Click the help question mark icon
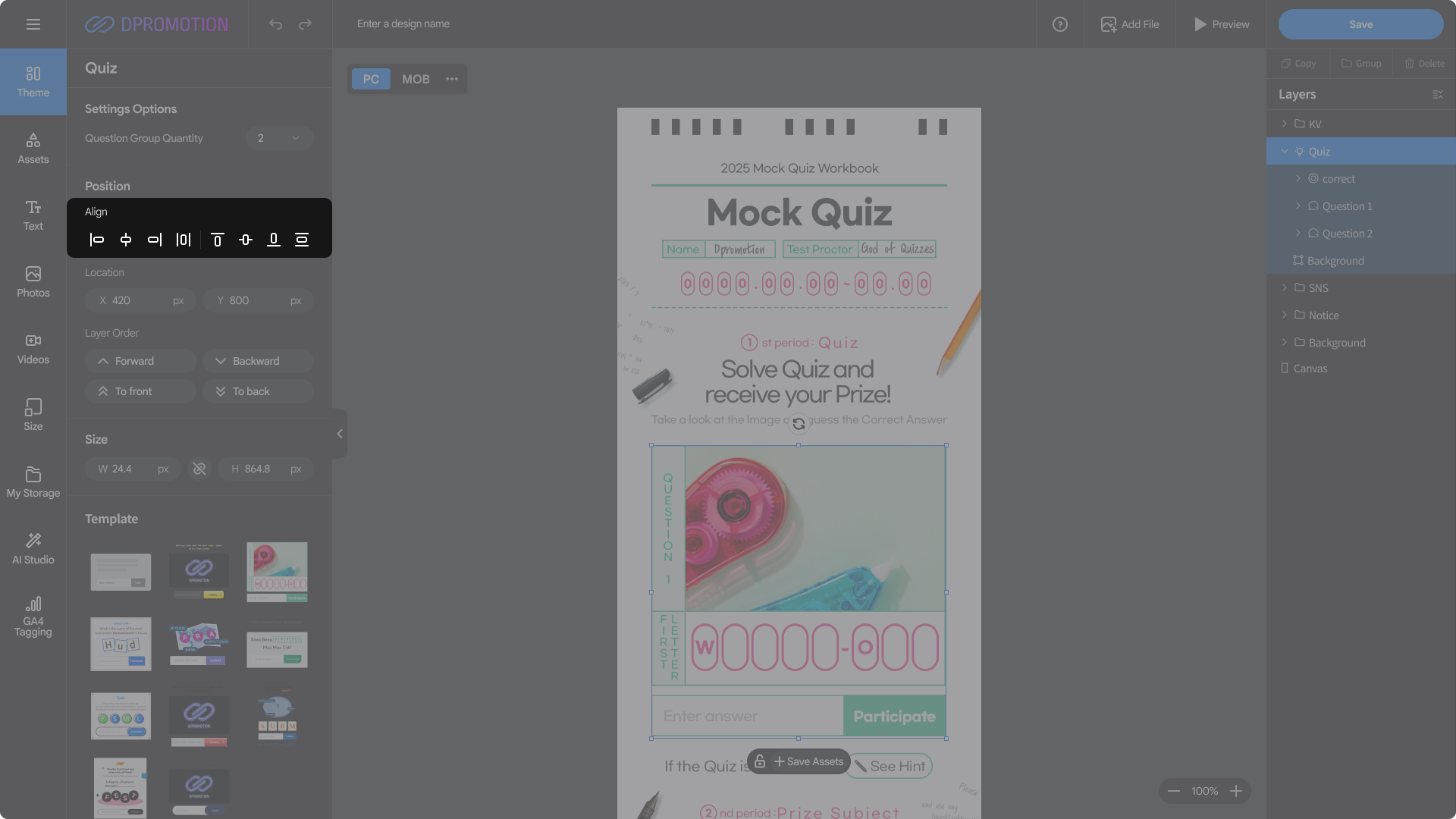Image resolution: width=1456 pixels, height=819 pixels. [1060, 24]
